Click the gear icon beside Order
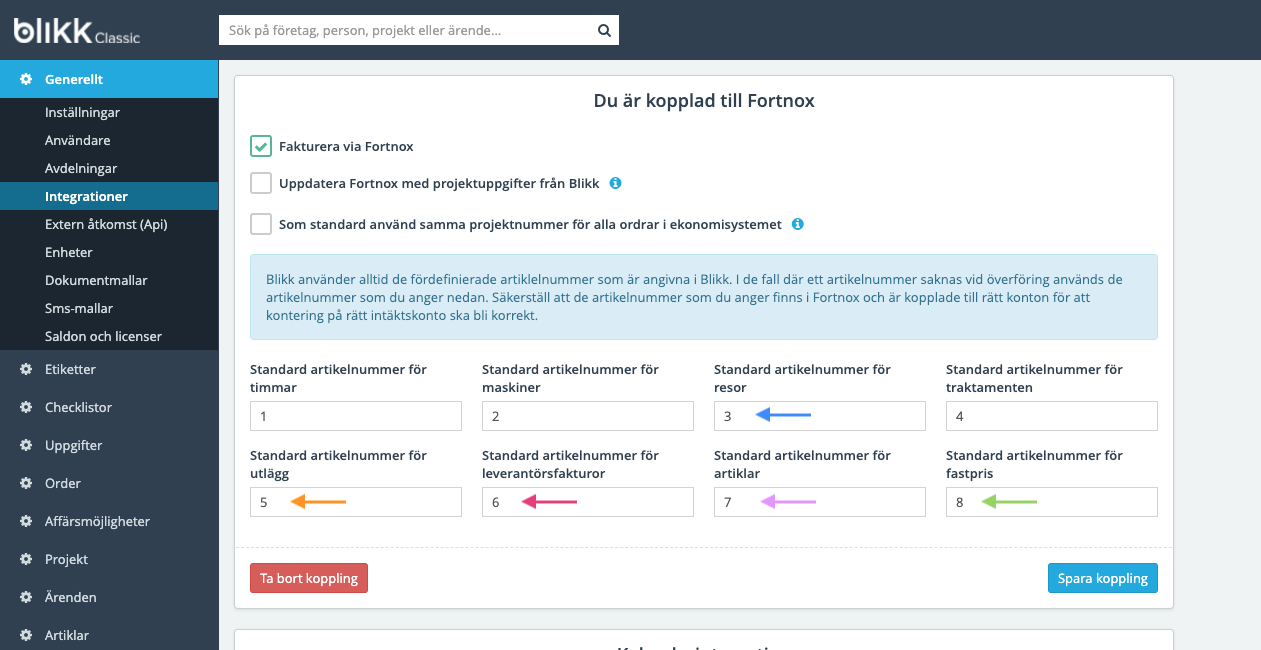The width and height of the screenshot is (1261, 650). (26, 483)
